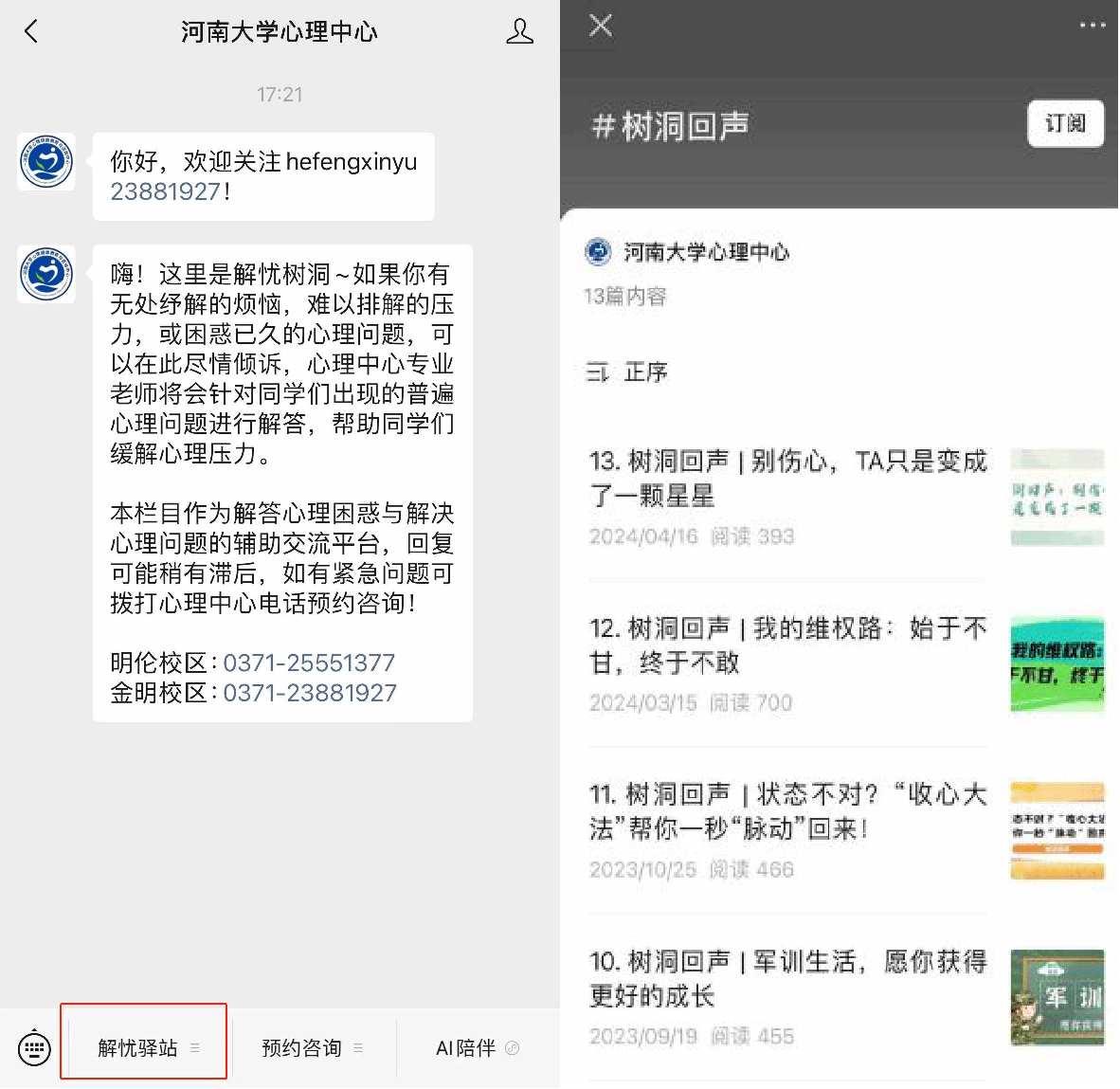Tap avatar beside the welcome message
The height and width of the screenshot is (1089, 1120).
tap(46, 162)
